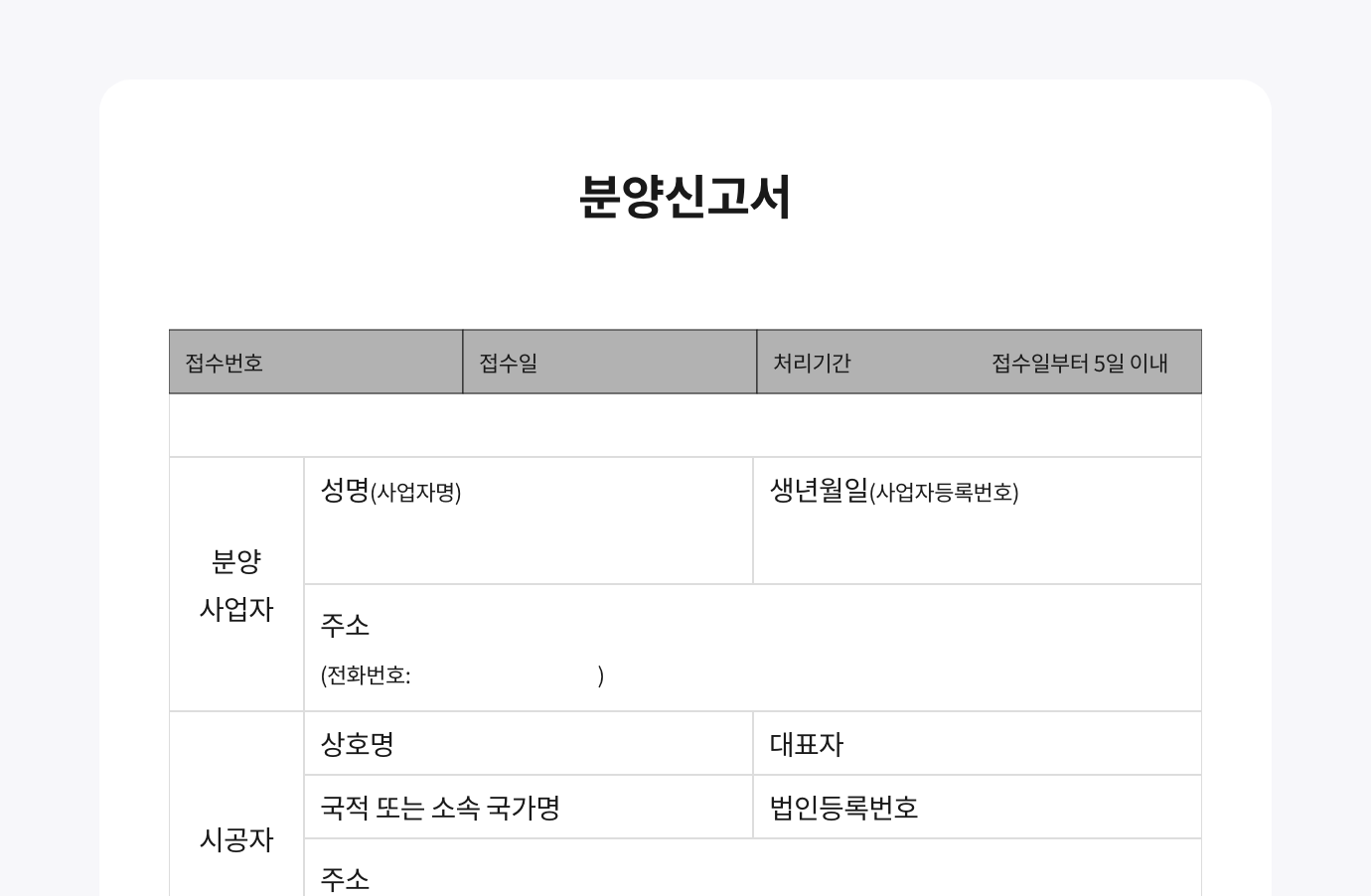Click the blank space beneath the 생년월일 label
The width and height of the screenshot is (1371, 896).
click(x=977, y=544)
